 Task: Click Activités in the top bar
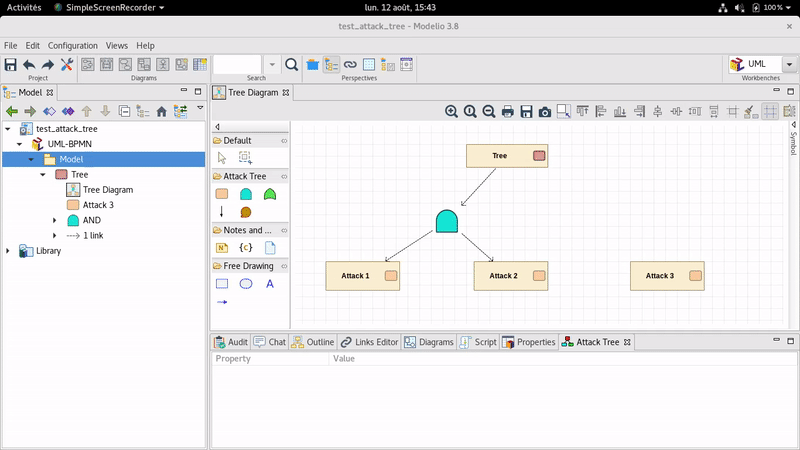pos(25,7)
